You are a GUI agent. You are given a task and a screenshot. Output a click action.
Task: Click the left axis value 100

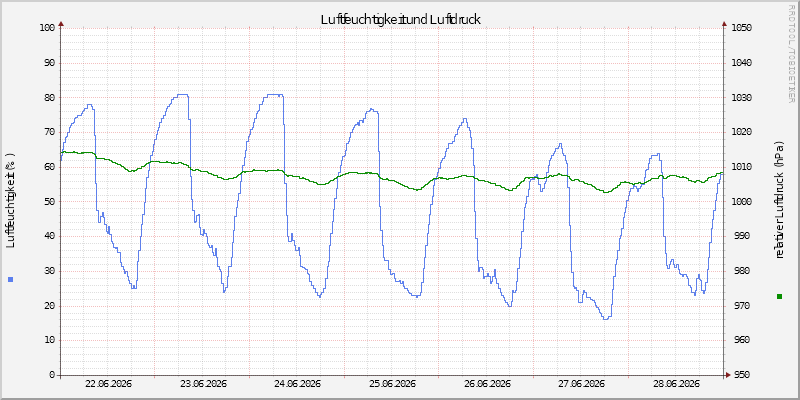click(x=47, y=28)
